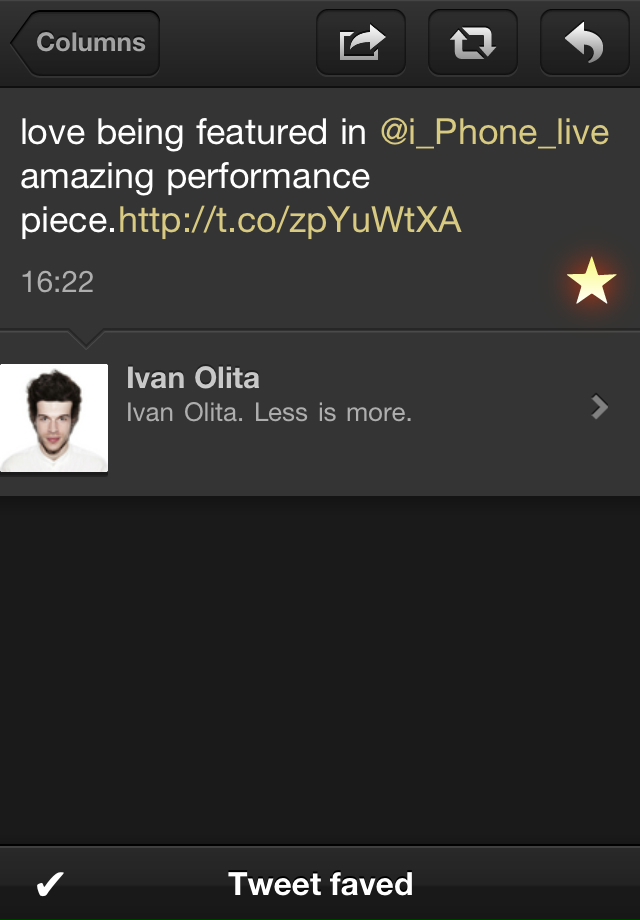Image resolution: width=640 pixels, height=920 pixels.
Task: Tap the share arrow icon
Action: pos(361,43)
